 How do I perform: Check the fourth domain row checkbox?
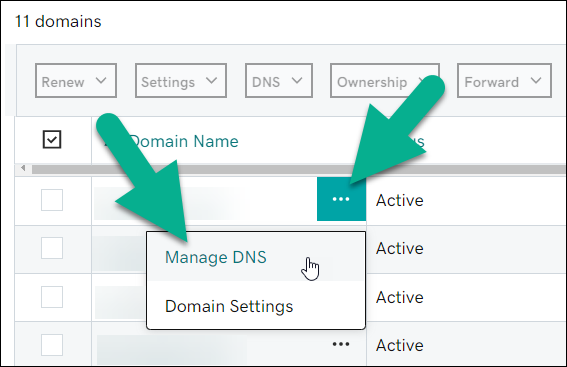tap(52, 345)
